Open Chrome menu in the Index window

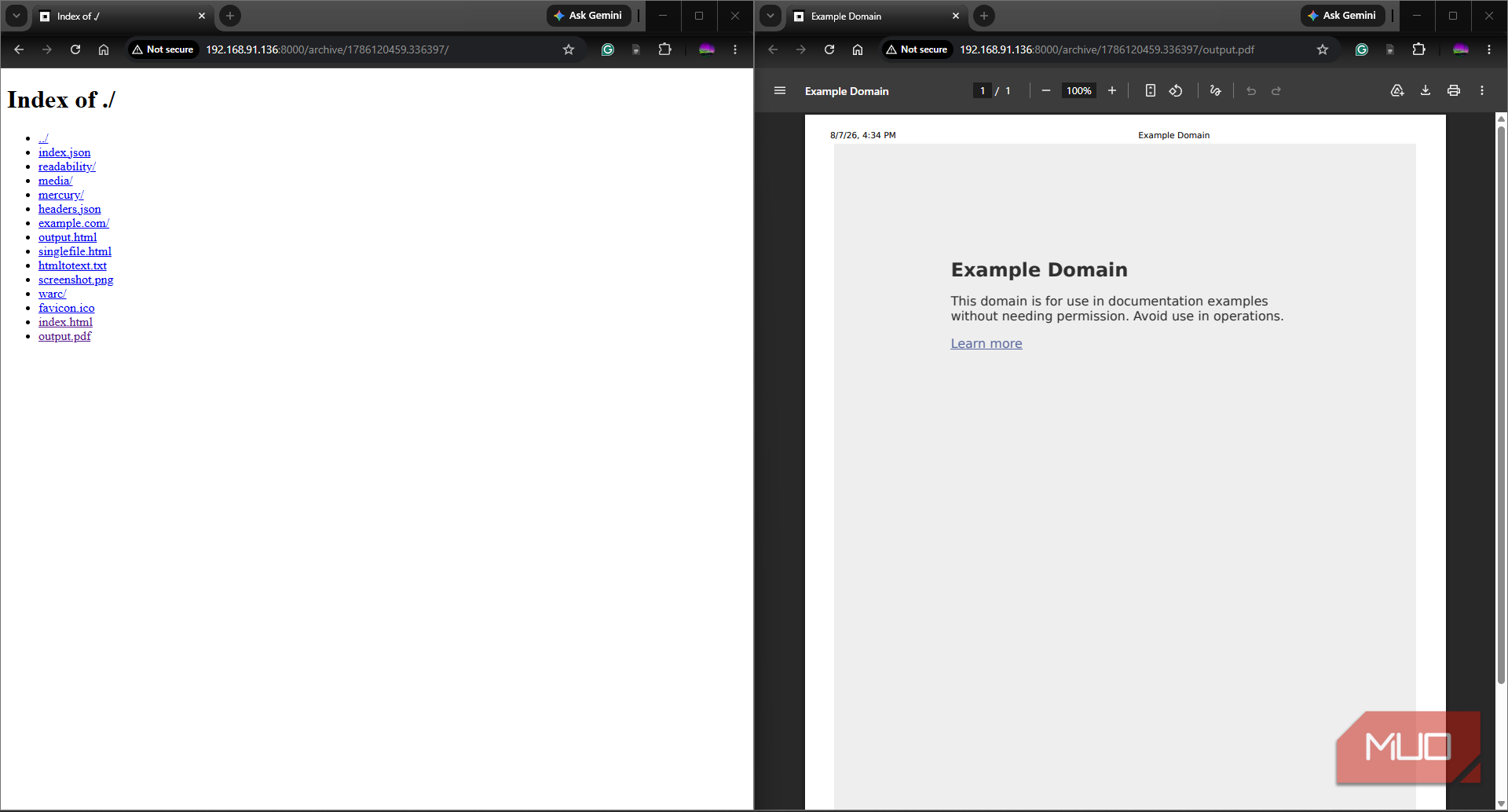[x=735, y=49]
